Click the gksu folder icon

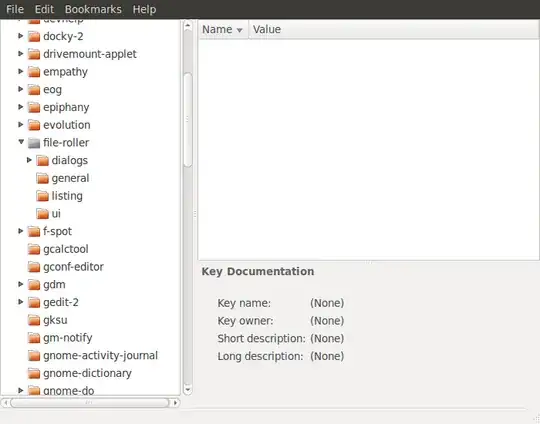pos(34,320)
